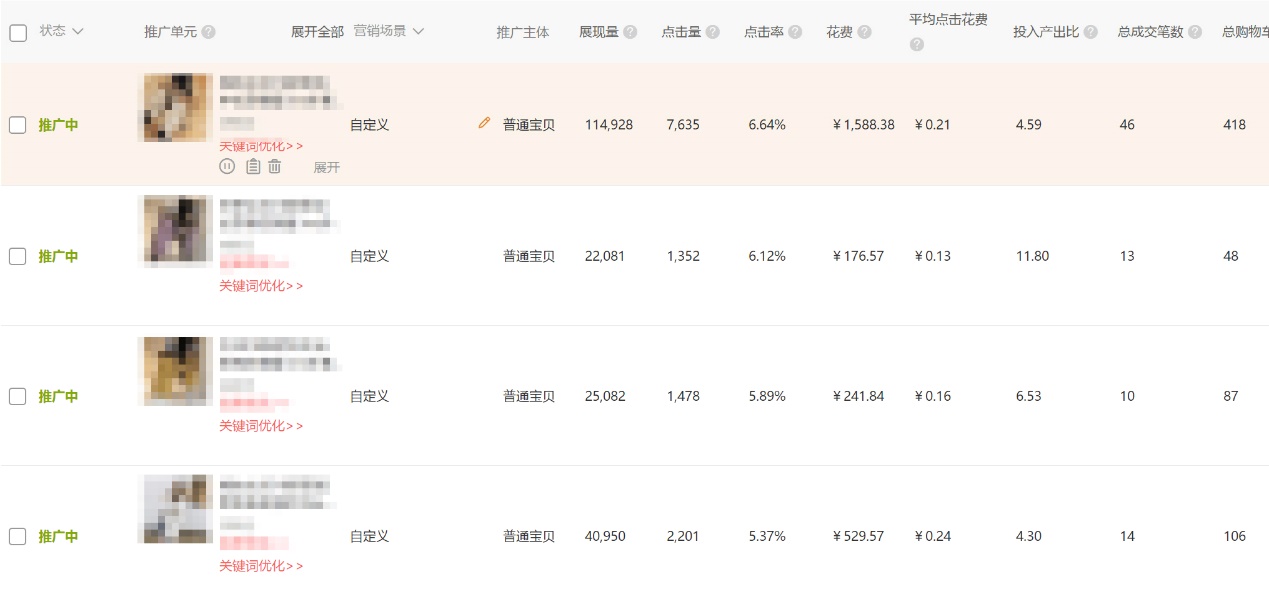Open product thumbnail in the 22,081 row
This screenshot has height=599, width=1269.
click(176, 229)
